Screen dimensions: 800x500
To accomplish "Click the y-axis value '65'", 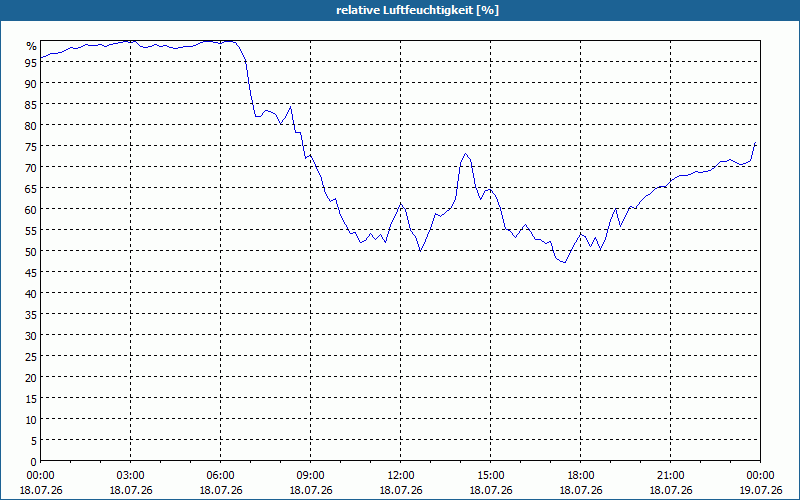I will click(31, 188).
